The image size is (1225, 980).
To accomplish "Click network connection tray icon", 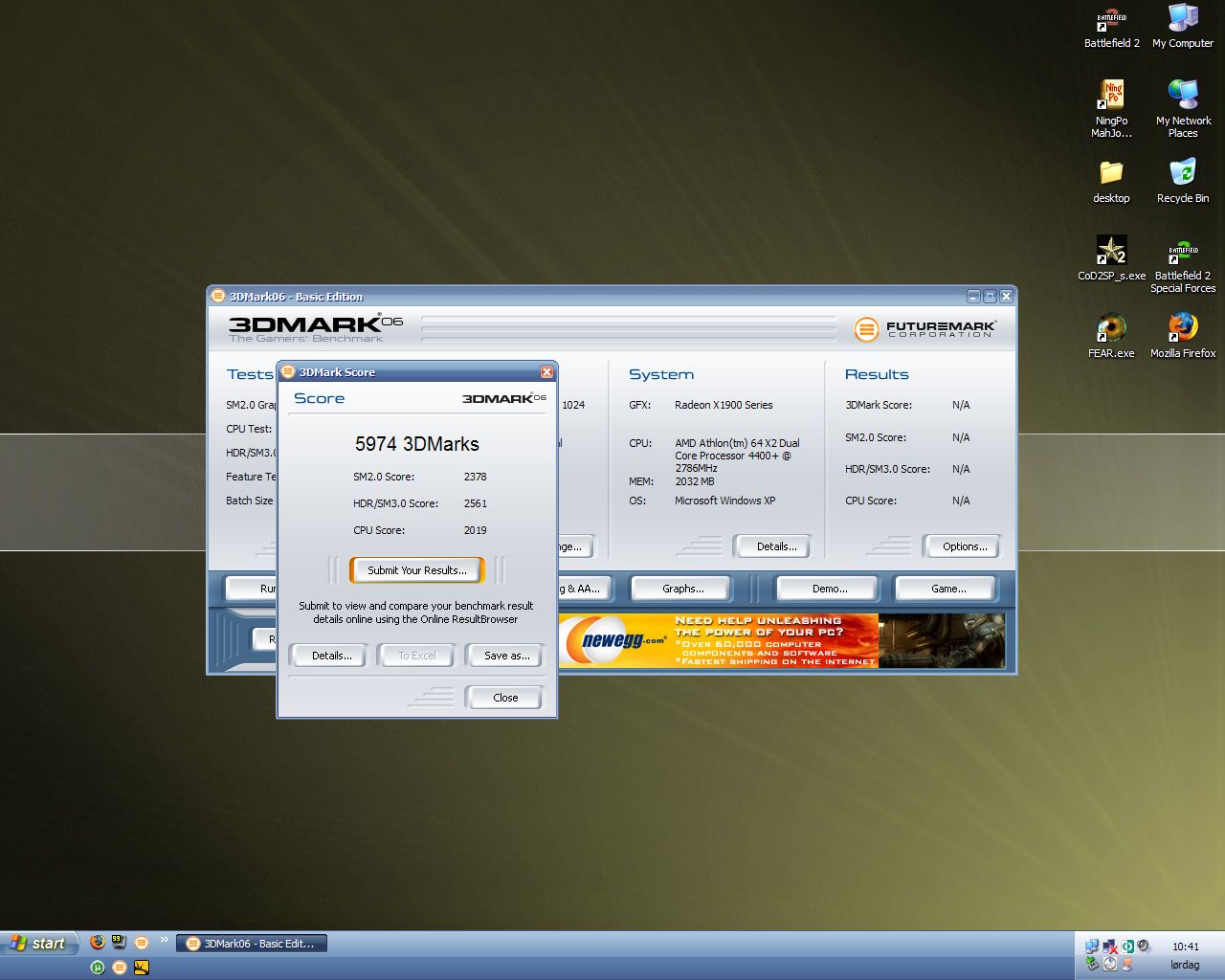I will pos(1092,947).
